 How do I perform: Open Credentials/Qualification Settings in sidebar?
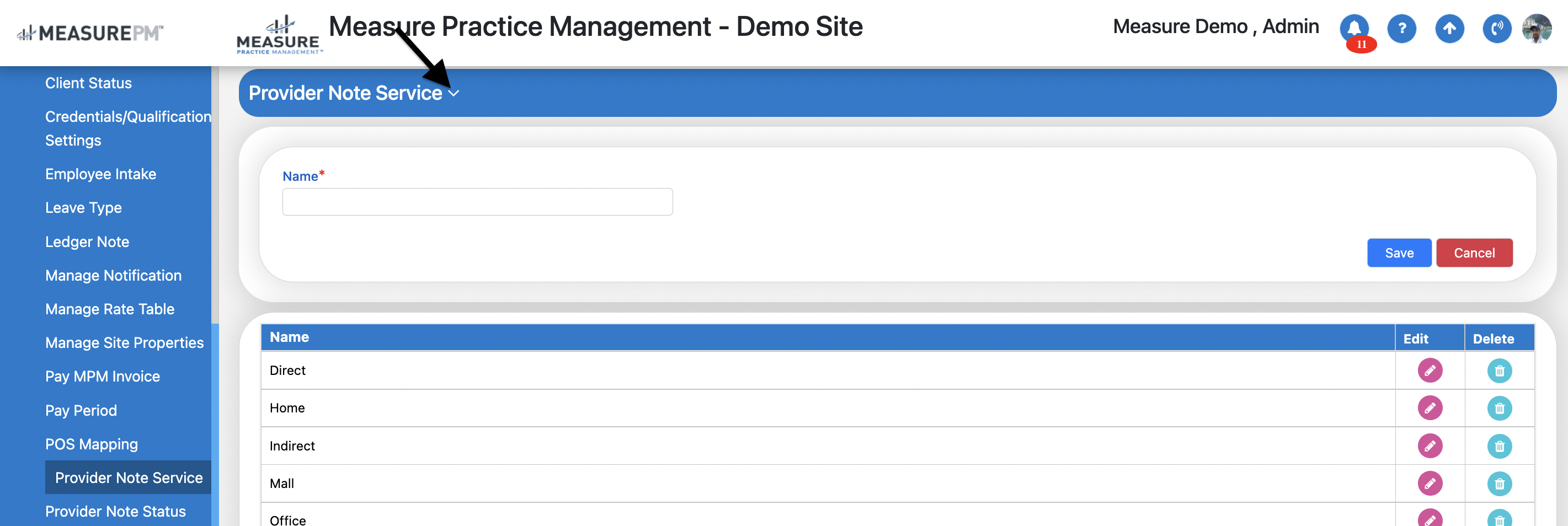point(128,128)
